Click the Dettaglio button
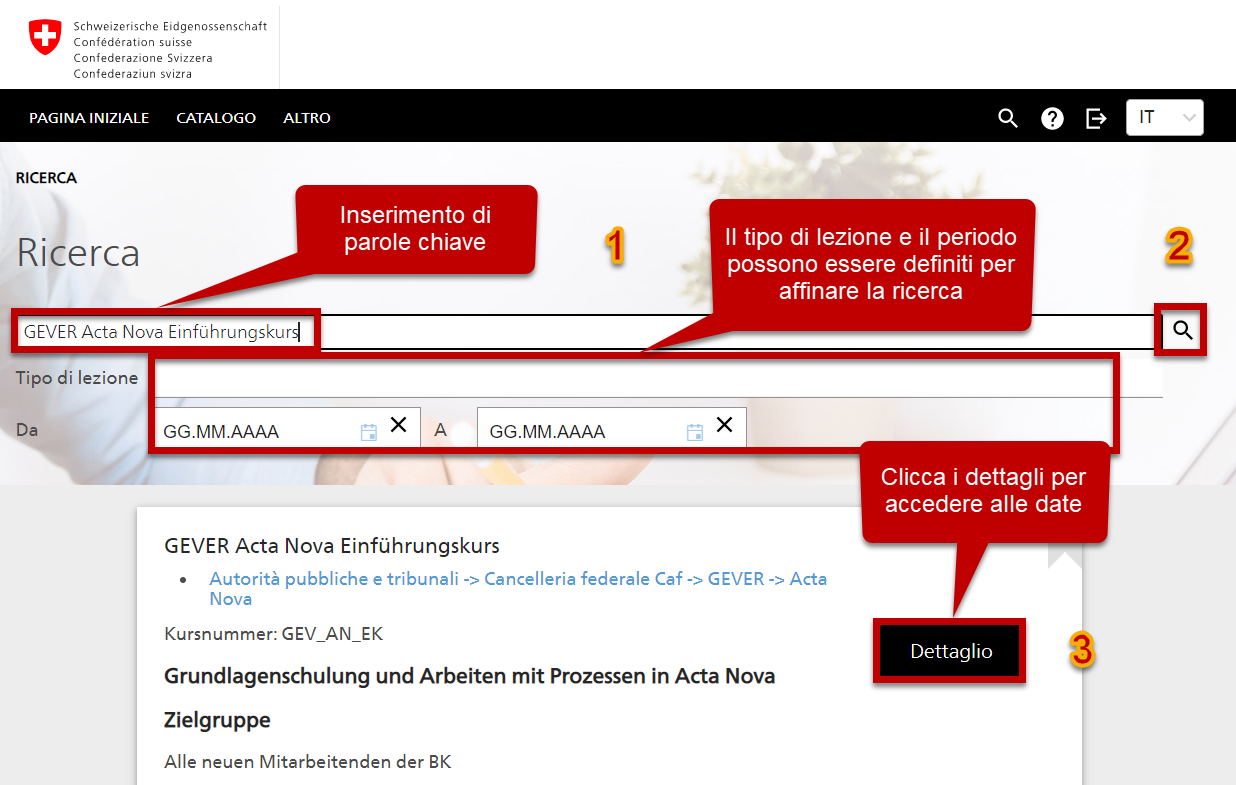 951,652
